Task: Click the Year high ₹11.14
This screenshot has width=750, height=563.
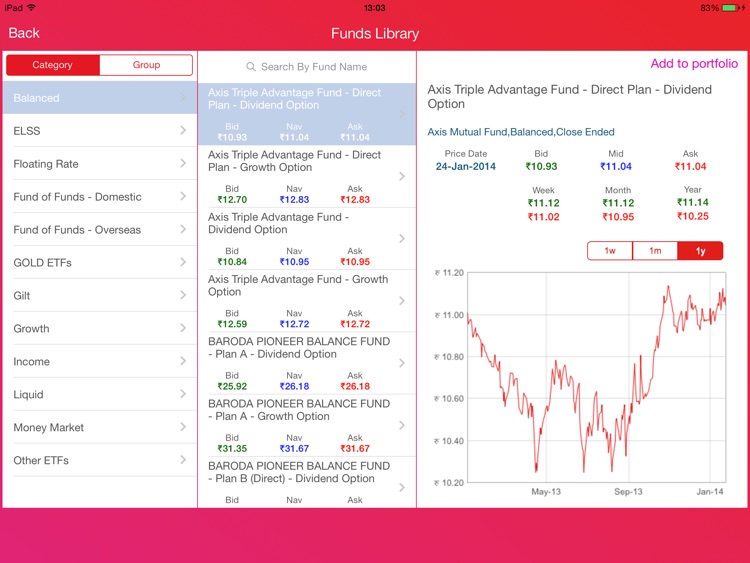Action: (693, 202)
